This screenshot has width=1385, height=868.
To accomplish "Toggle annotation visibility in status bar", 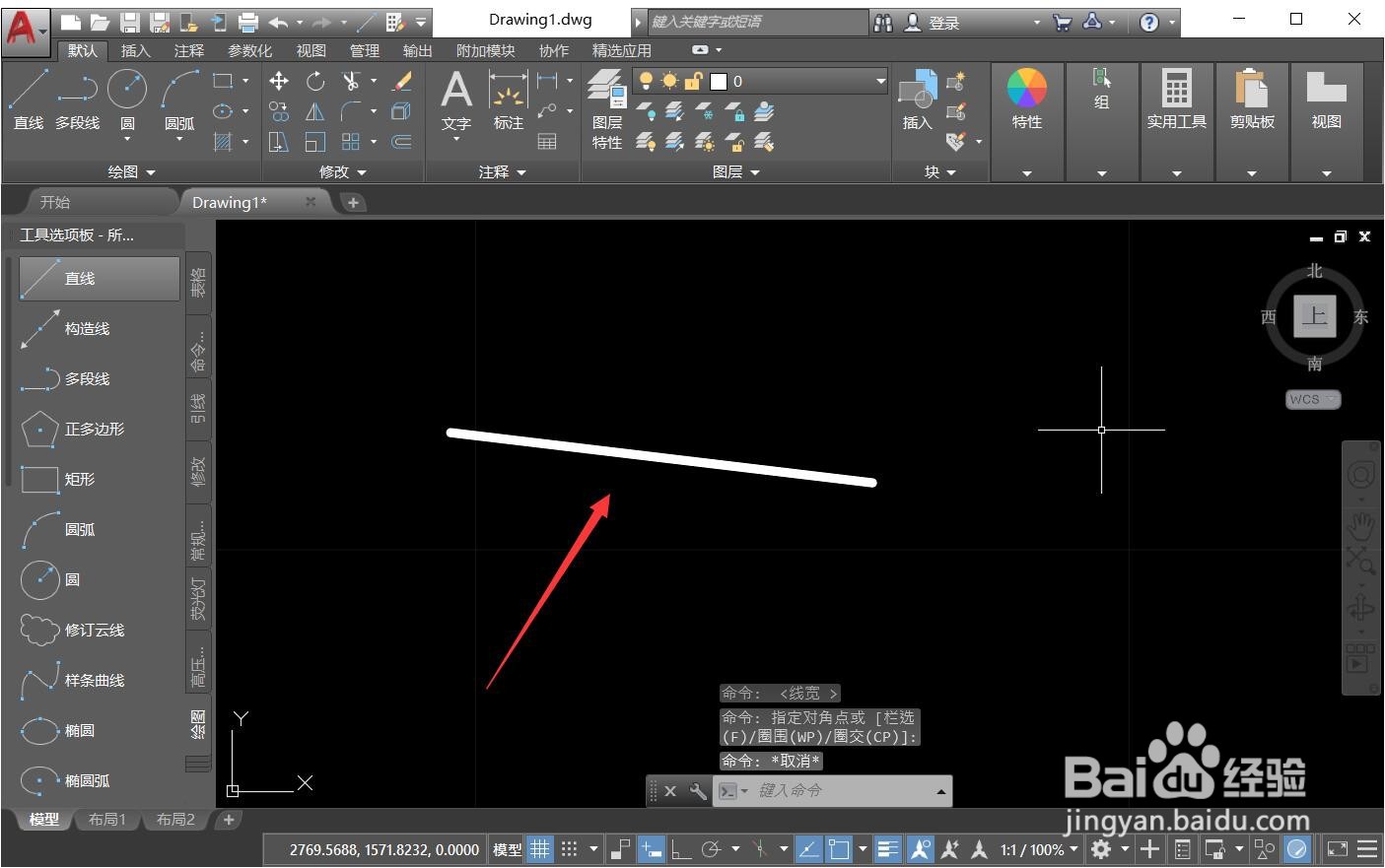I will (921, 848).
